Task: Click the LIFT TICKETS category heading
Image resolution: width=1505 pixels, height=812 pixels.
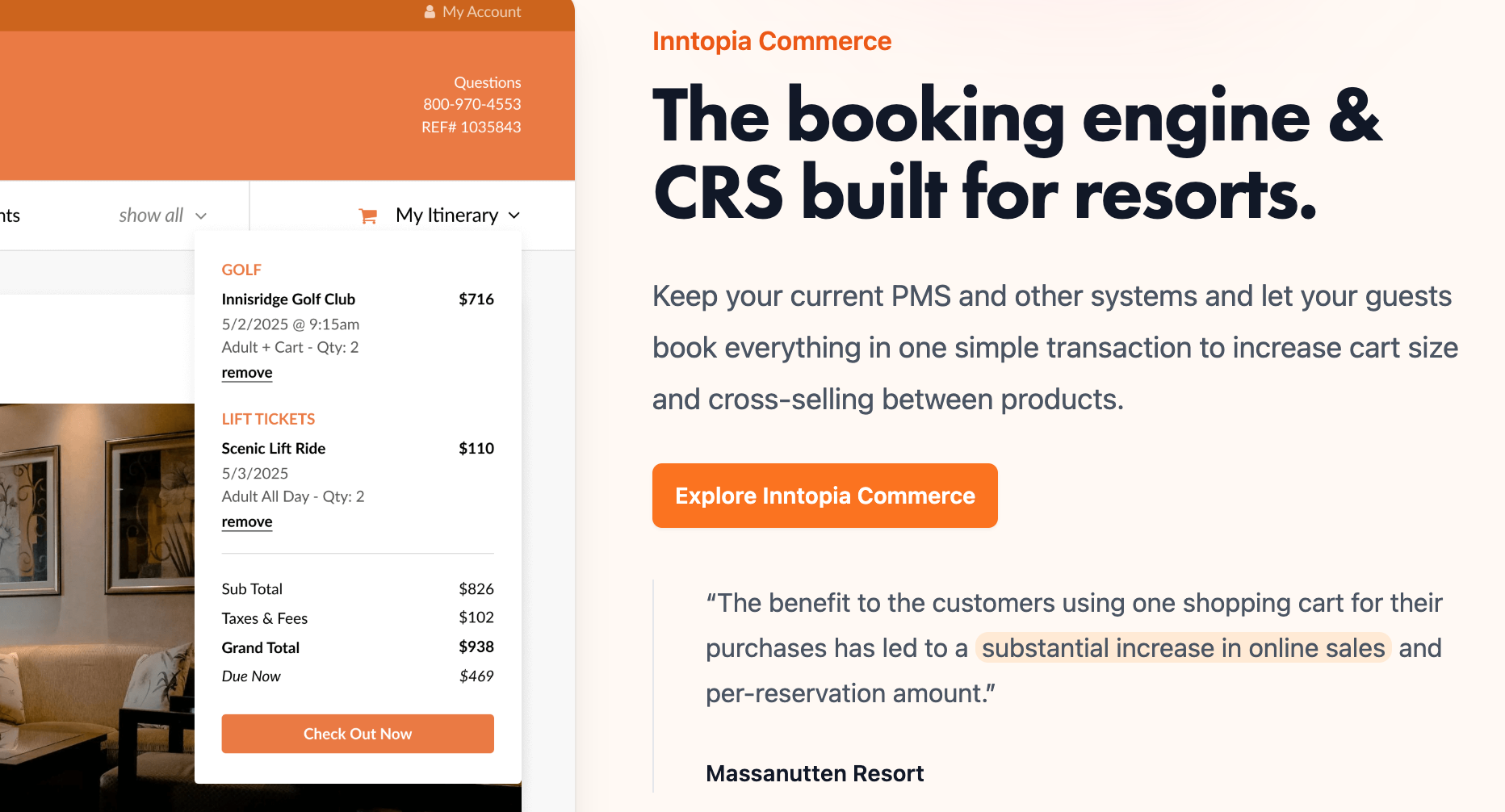Action: tap(268, 419)
